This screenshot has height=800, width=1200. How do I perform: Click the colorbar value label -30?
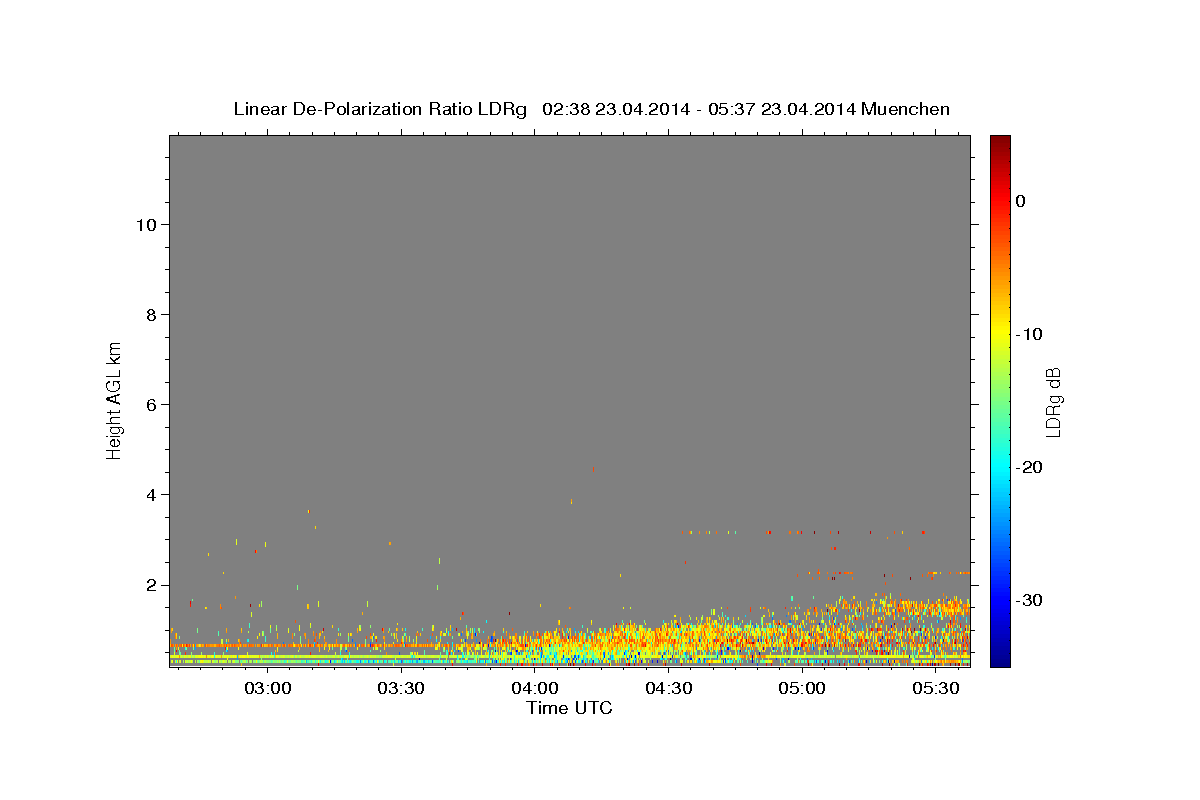[x=1031, y=600]
